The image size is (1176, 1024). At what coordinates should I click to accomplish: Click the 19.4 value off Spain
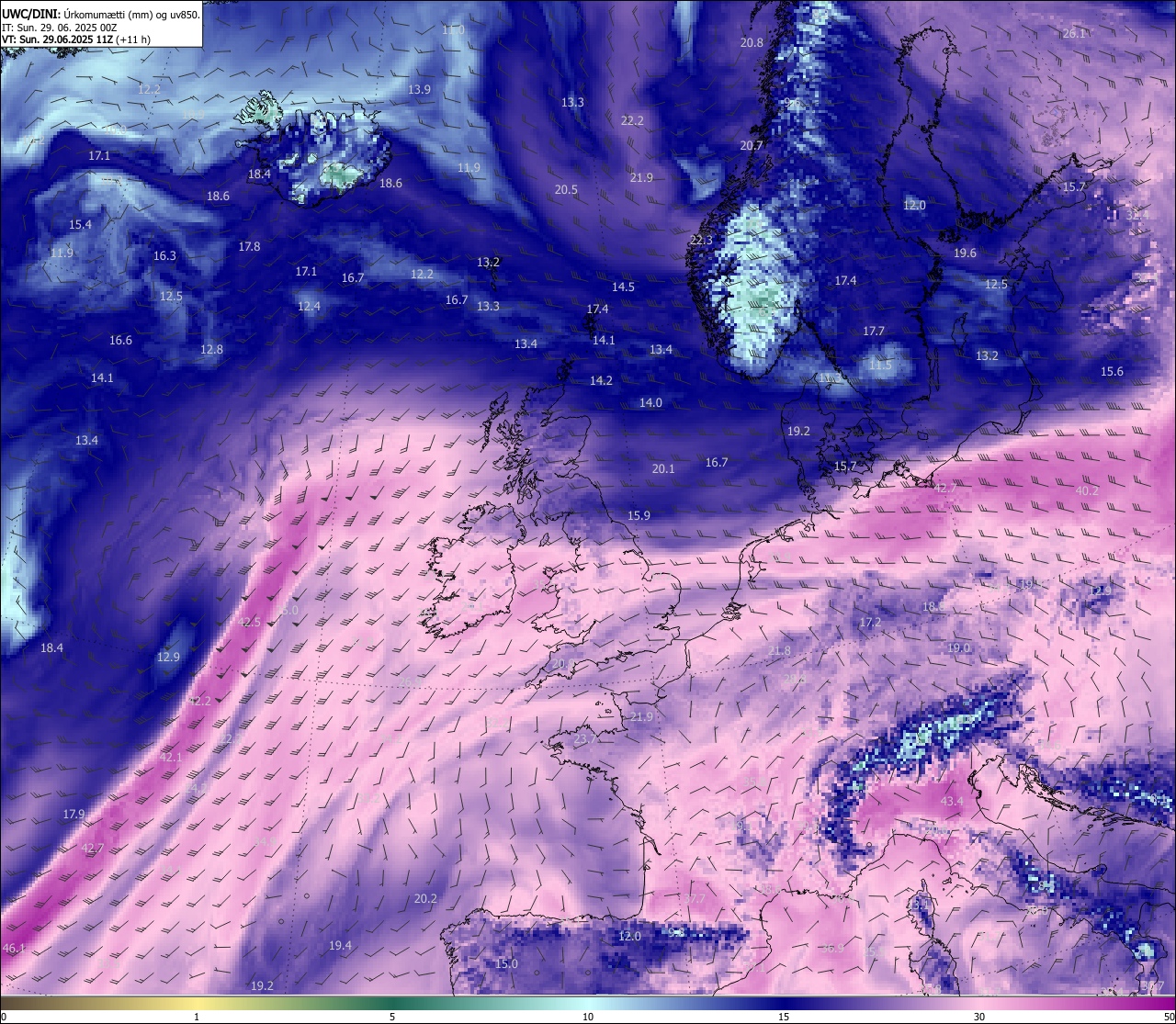(340, 945)
